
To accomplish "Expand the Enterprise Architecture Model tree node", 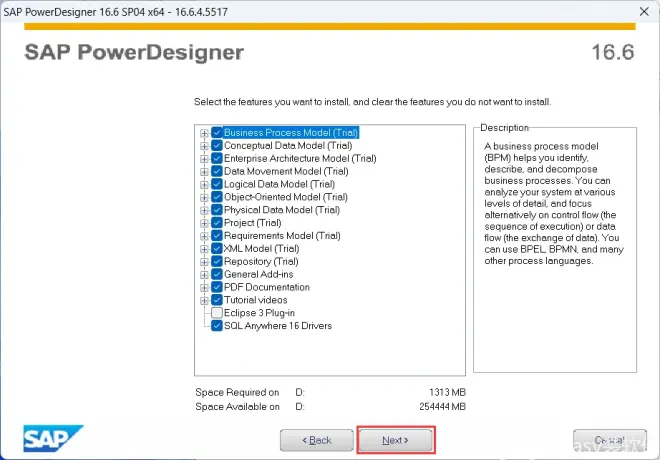I will [204, 159].
